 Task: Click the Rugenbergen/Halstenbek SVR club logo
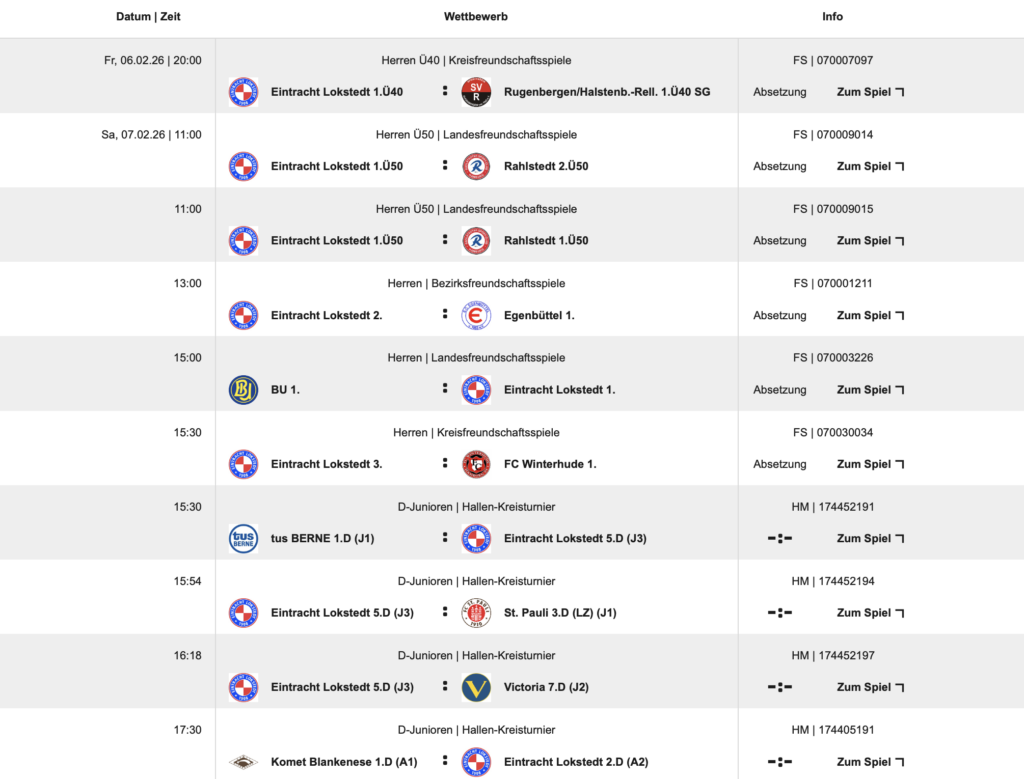[x=476, y=92]
